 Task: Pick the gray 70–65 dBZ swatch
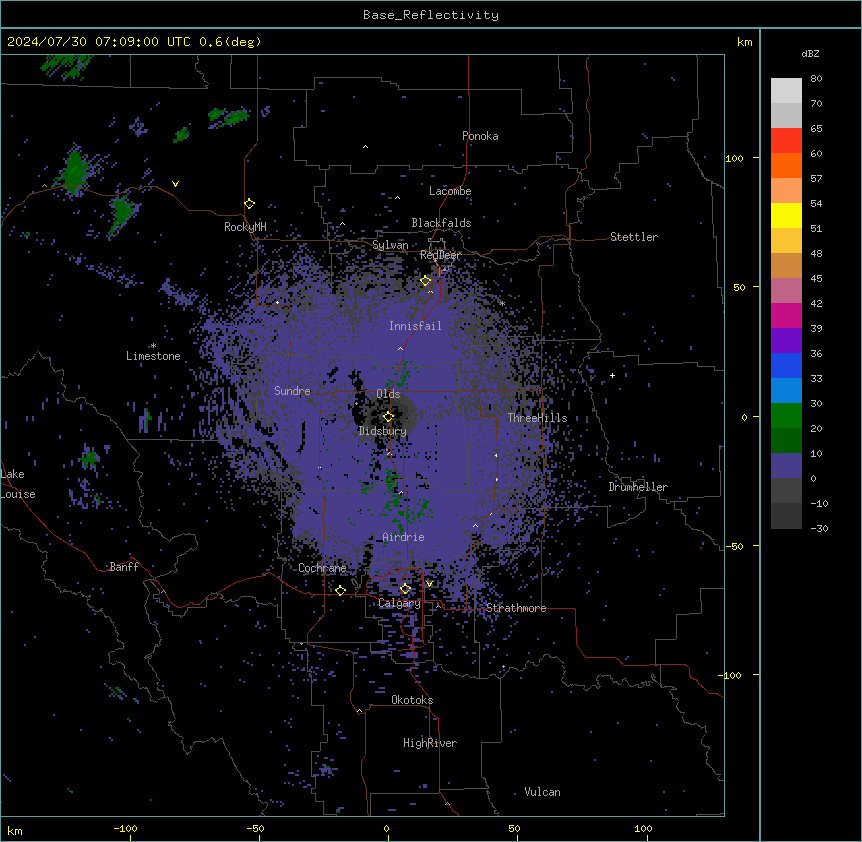click(786, 115)
